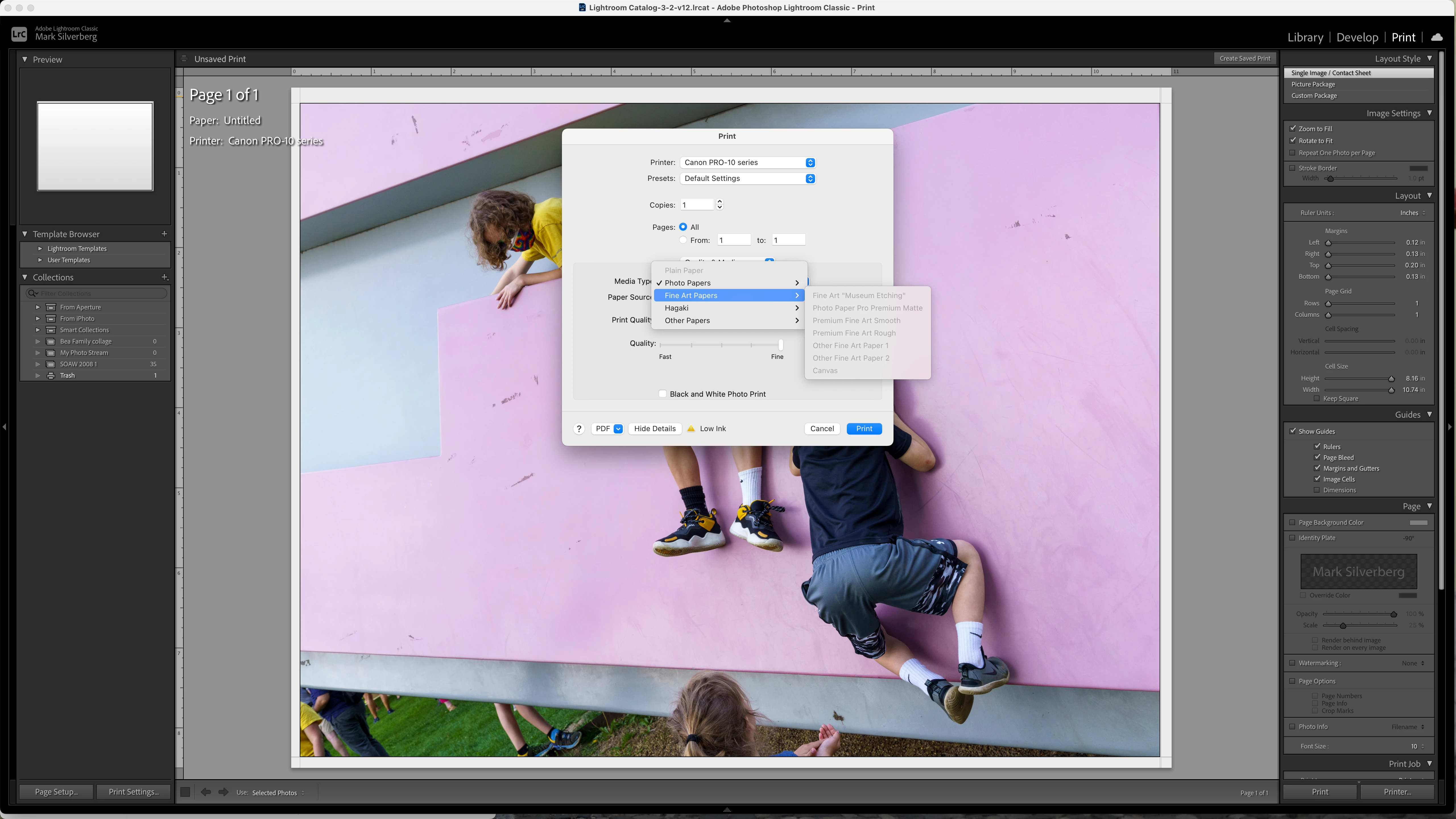Click the Copies number input field

click(x=698, y=205)
